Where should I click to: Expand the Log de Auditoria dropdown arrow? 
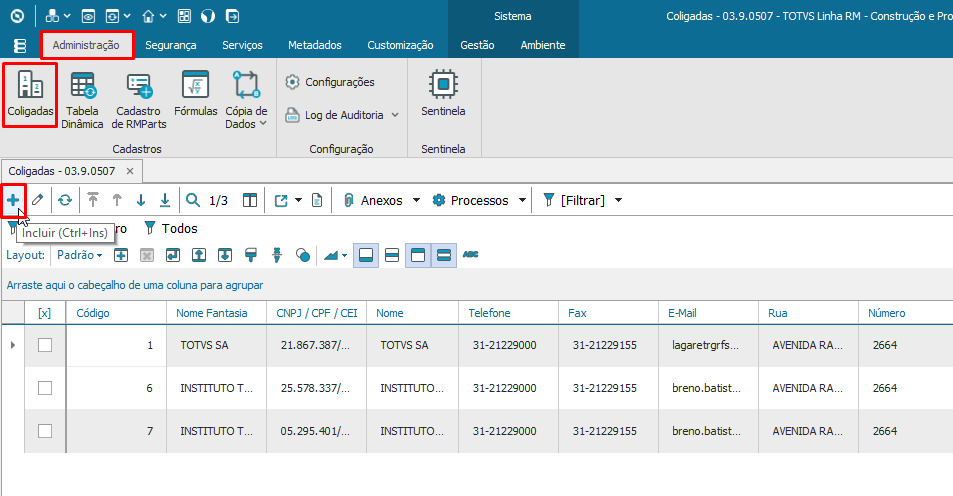point(395,115)
